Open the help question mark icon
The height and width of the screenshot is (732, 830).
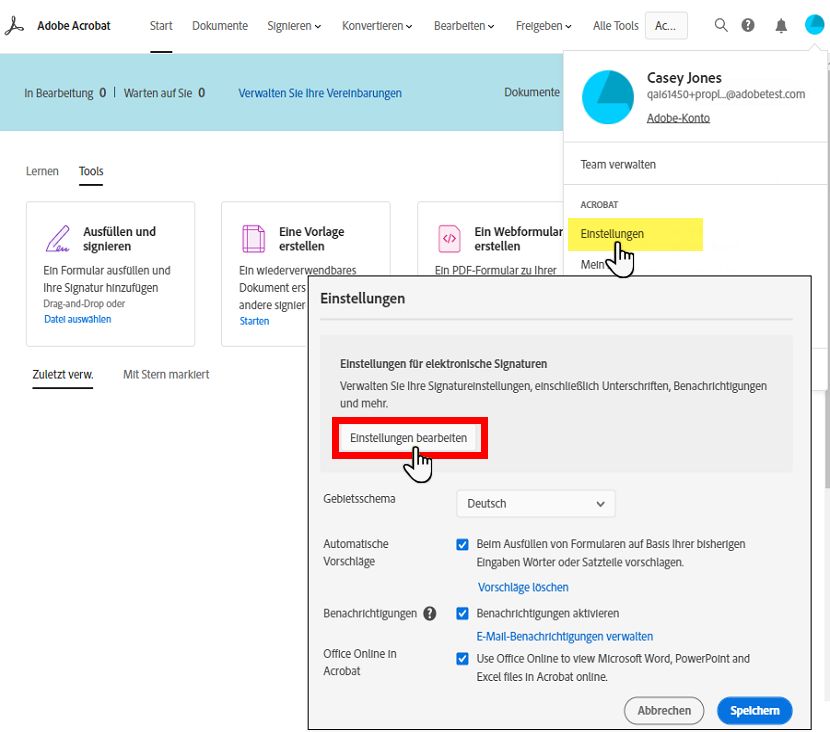point(747,25)
